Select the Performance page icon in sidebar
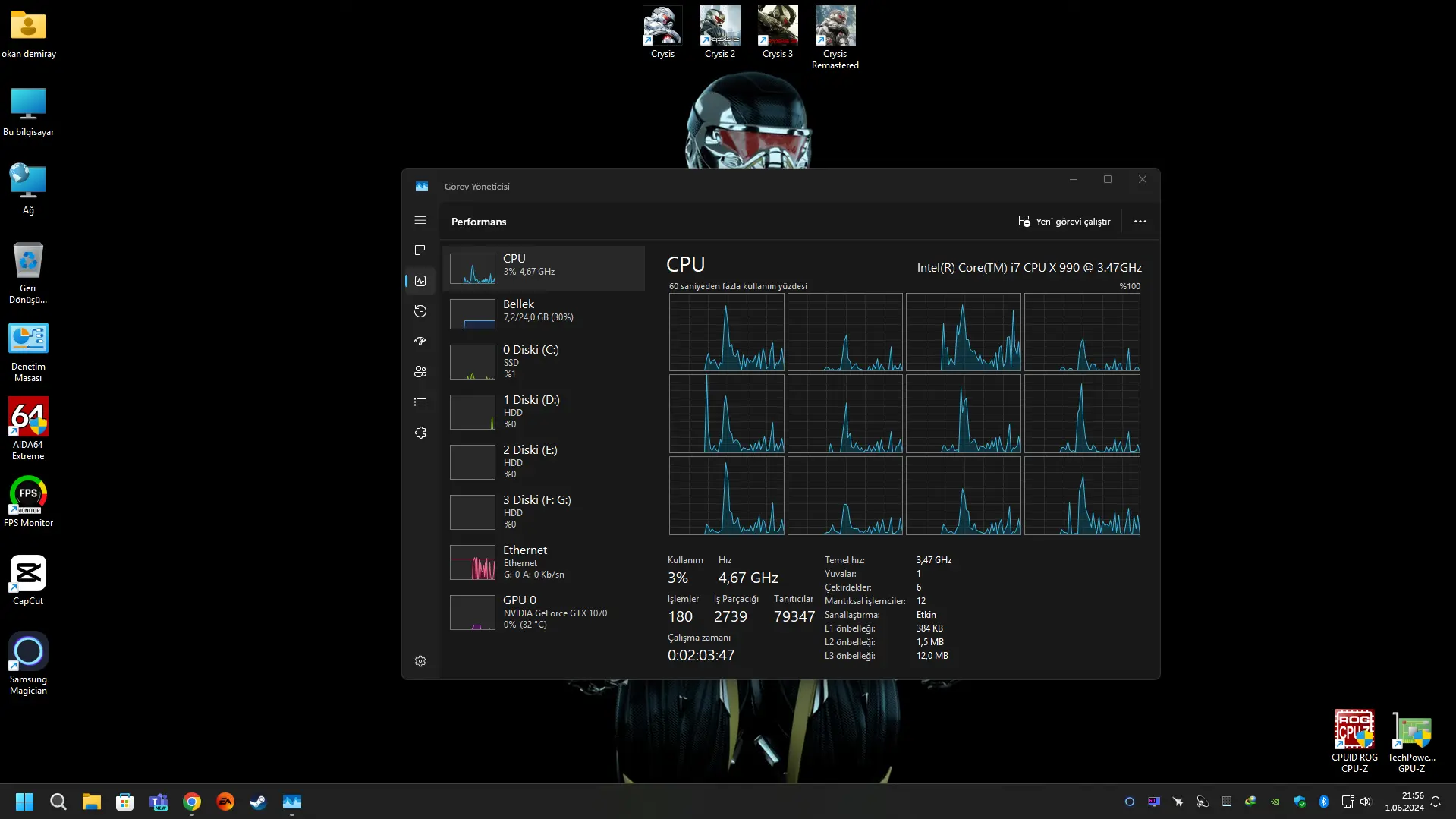The height and width of the screenshot is (819, 1456). click(420, 281)
